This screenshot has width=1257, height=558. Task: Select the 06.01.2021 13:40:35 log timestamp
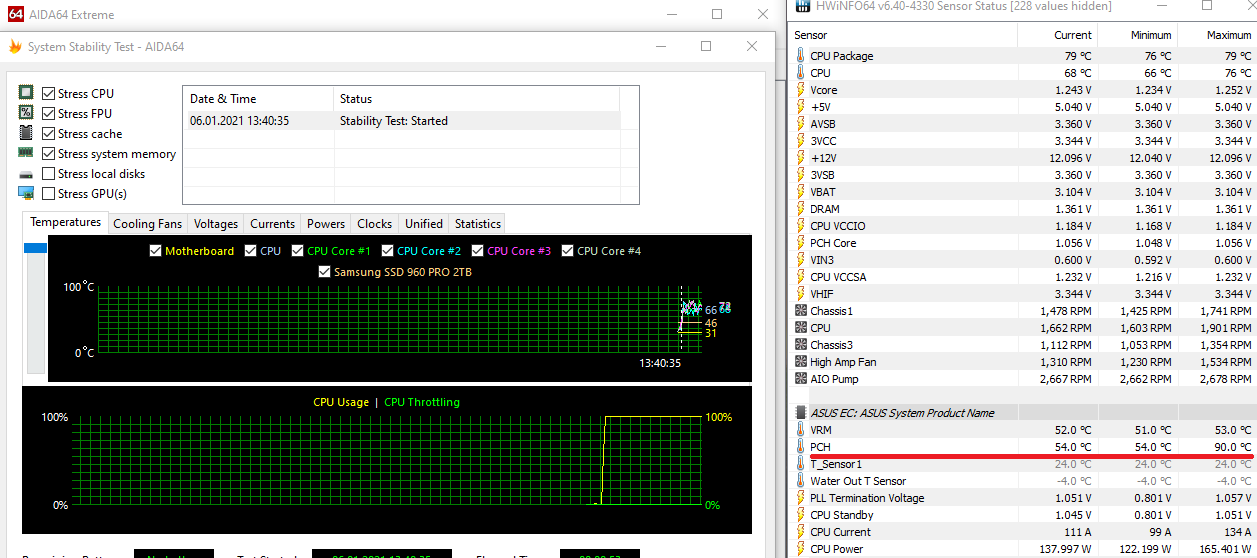(240, 121)
